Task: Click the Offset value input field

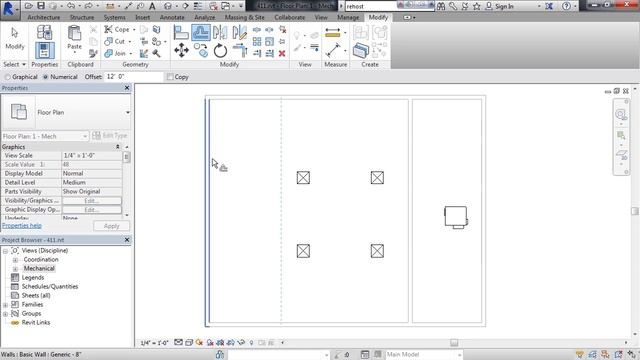Action: [x=133, y=77]
